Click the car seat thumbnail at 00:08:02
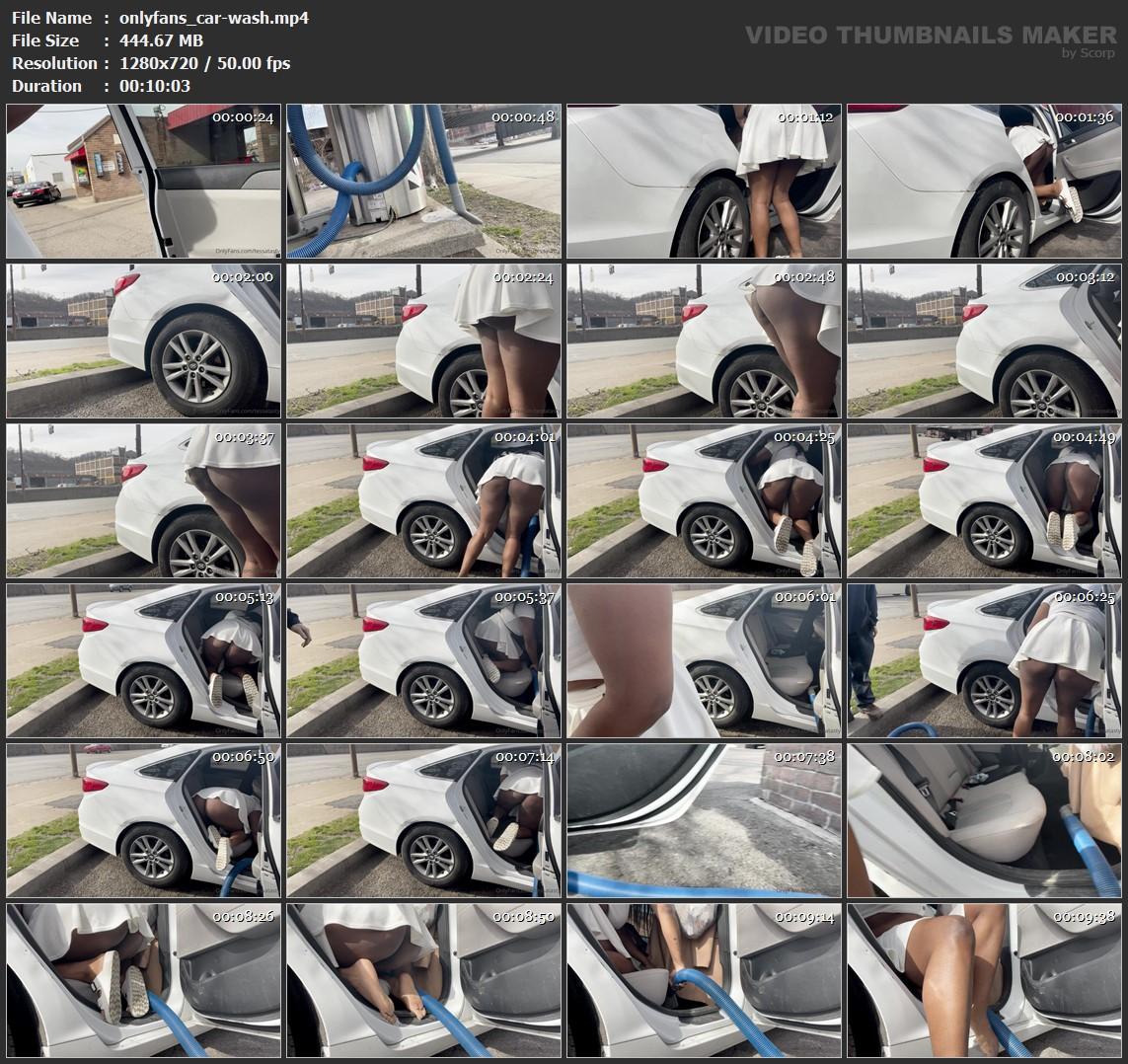The height and width of the screenshot is (1064, 1128). click(x=984, y=821)
